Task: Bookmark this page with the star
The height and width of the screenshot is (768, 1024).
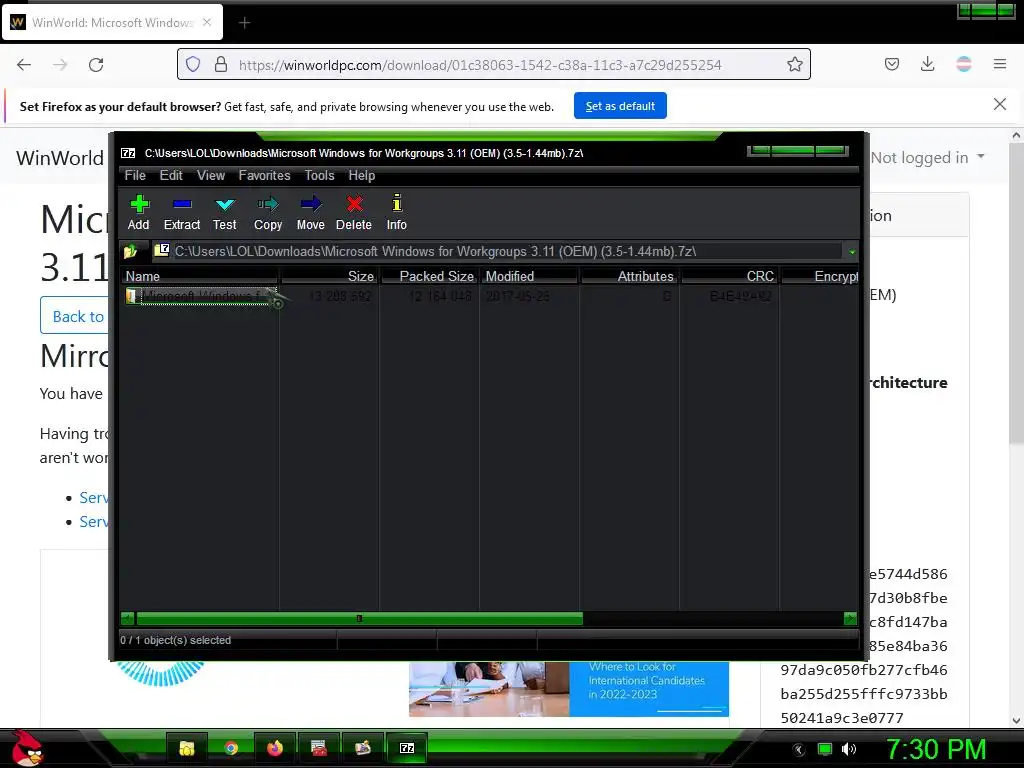Action: tap(794, 64)
